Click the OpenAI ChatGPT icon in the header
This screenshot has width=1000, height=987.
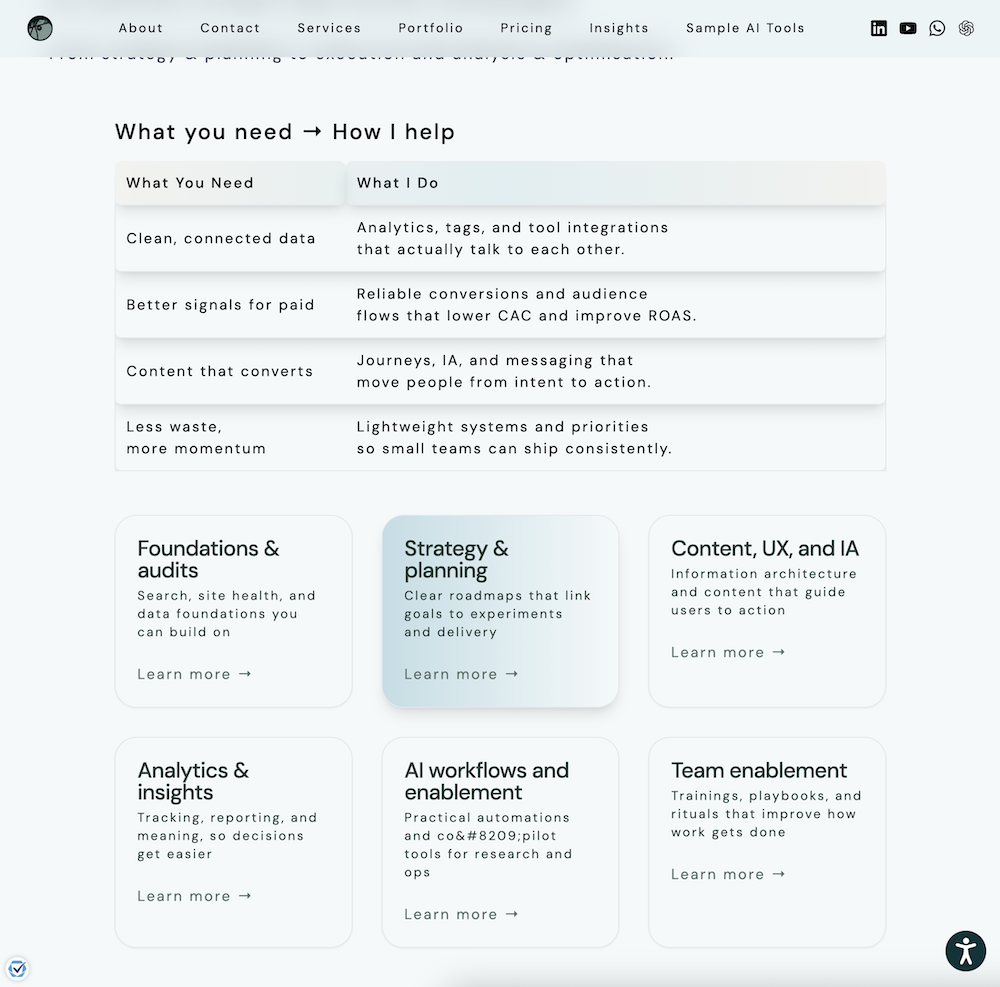pos(965,28)
